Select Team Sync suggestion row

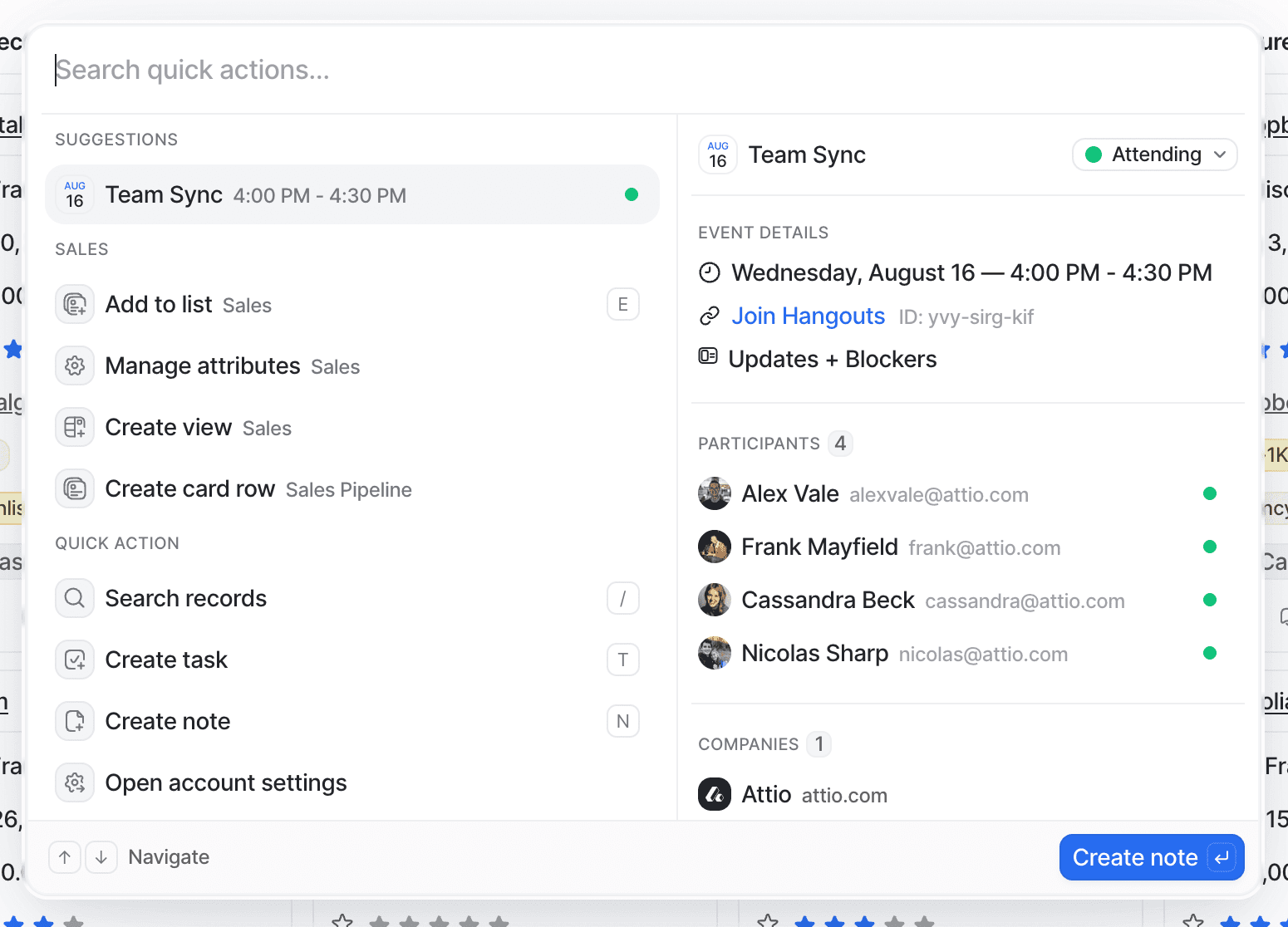point(351,195)
